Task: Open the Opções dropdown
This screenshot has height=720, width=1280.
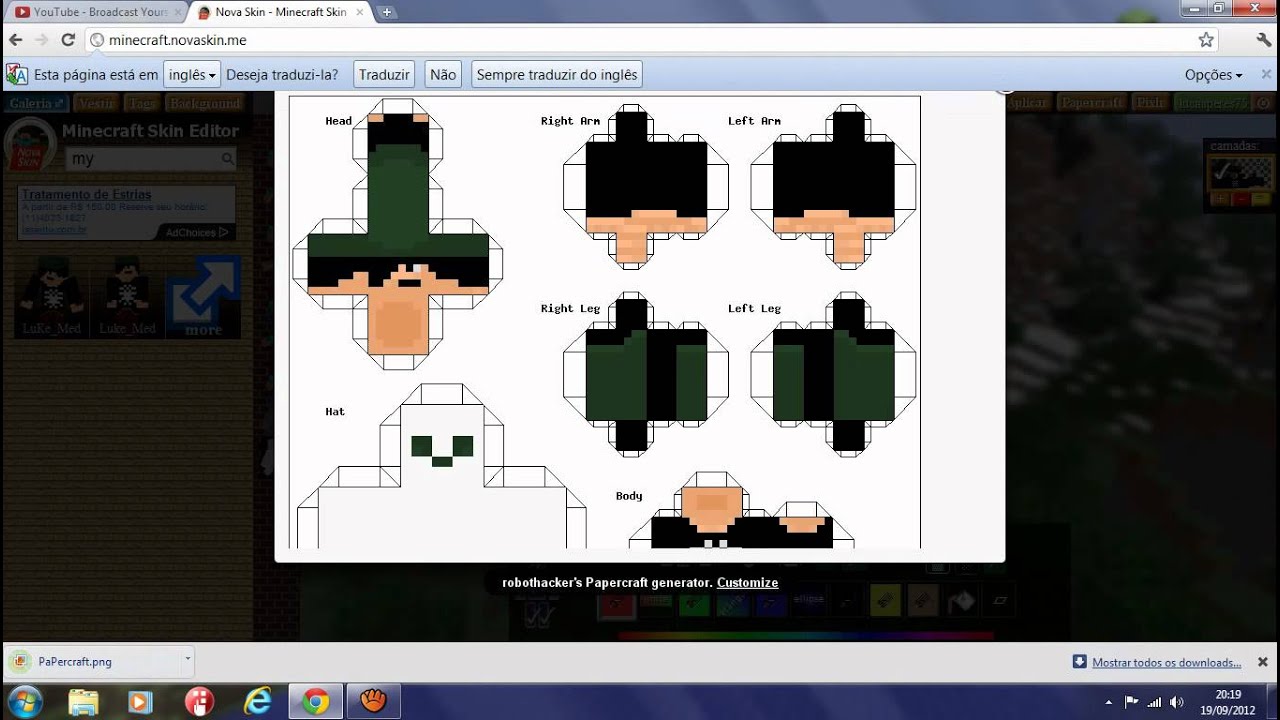Action: [x=1214, y=75]
